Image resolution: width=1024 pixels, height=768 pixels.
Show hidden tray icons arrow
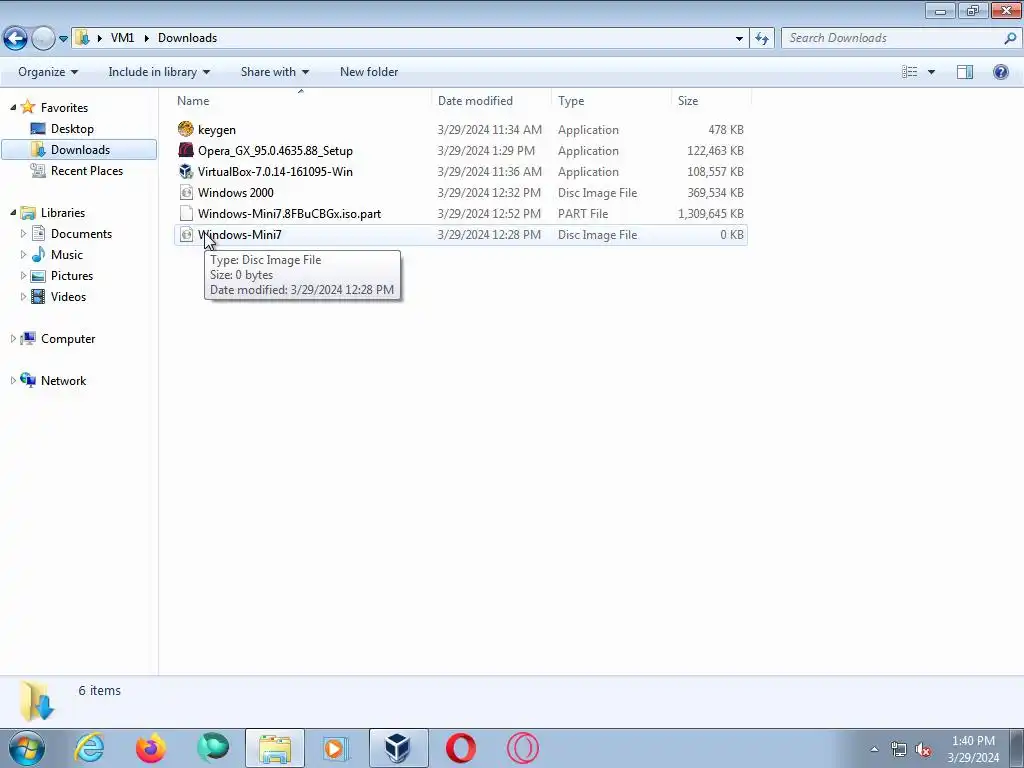874,749
